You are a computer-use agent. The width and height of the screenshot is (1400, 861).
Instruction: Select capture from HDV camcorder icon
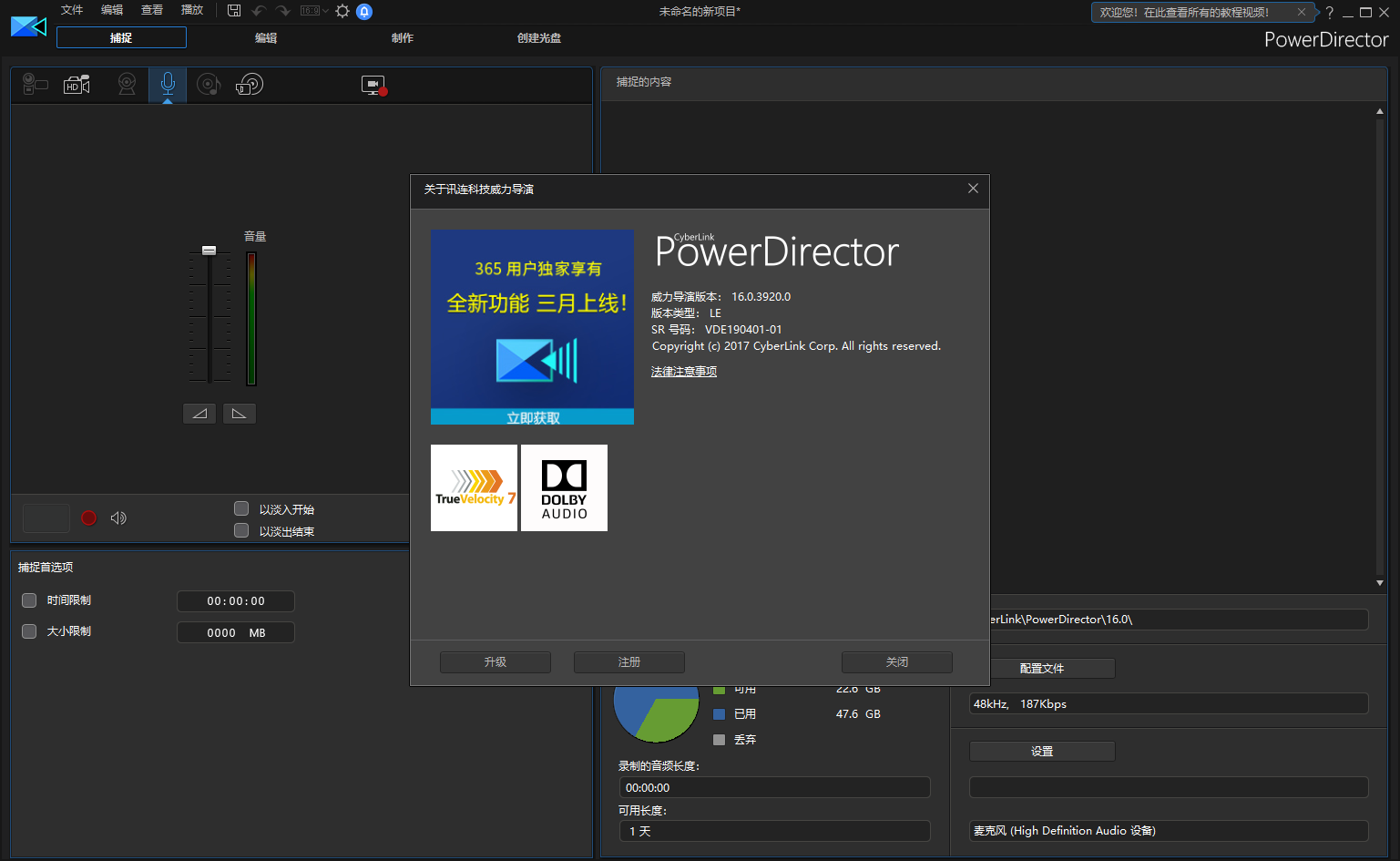[x=77, y=85]
